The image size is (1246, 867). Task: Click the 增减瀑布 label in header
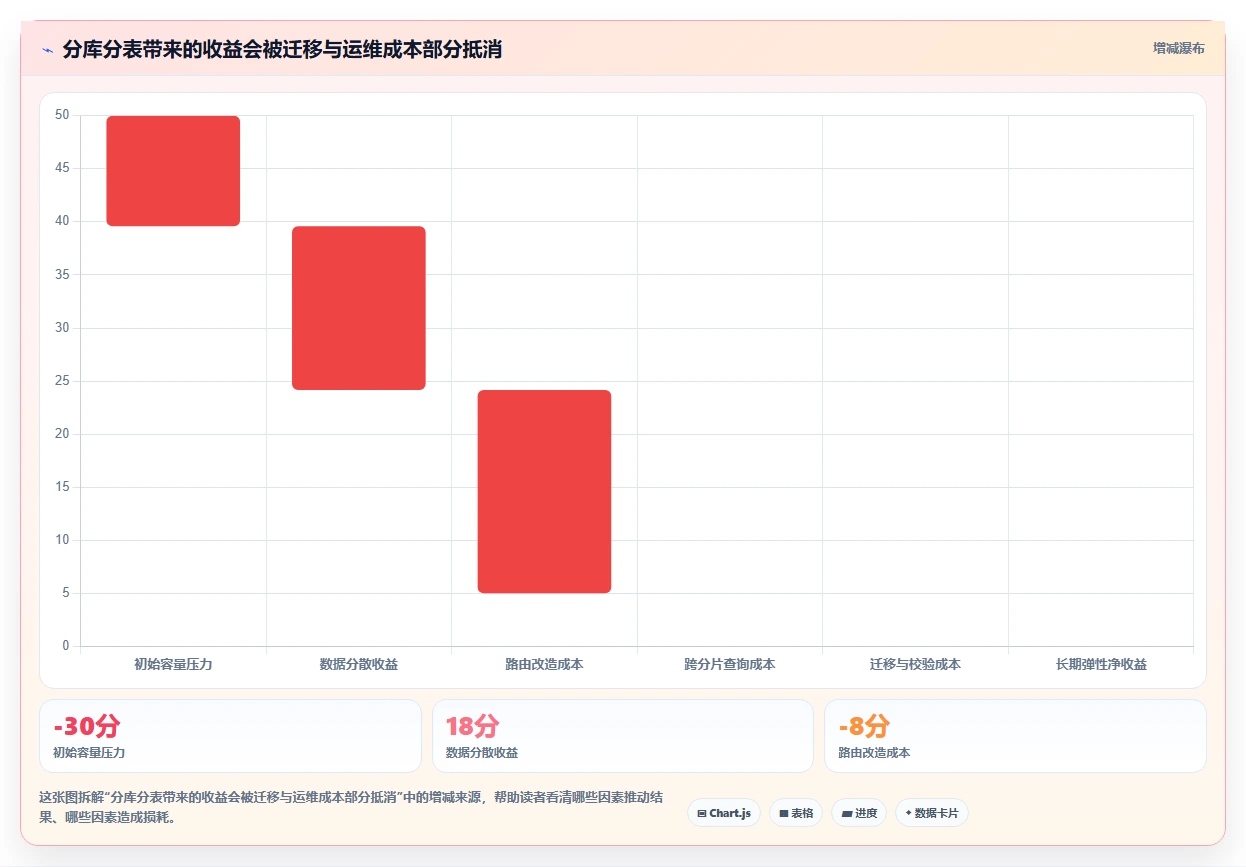pos(1178,48)
